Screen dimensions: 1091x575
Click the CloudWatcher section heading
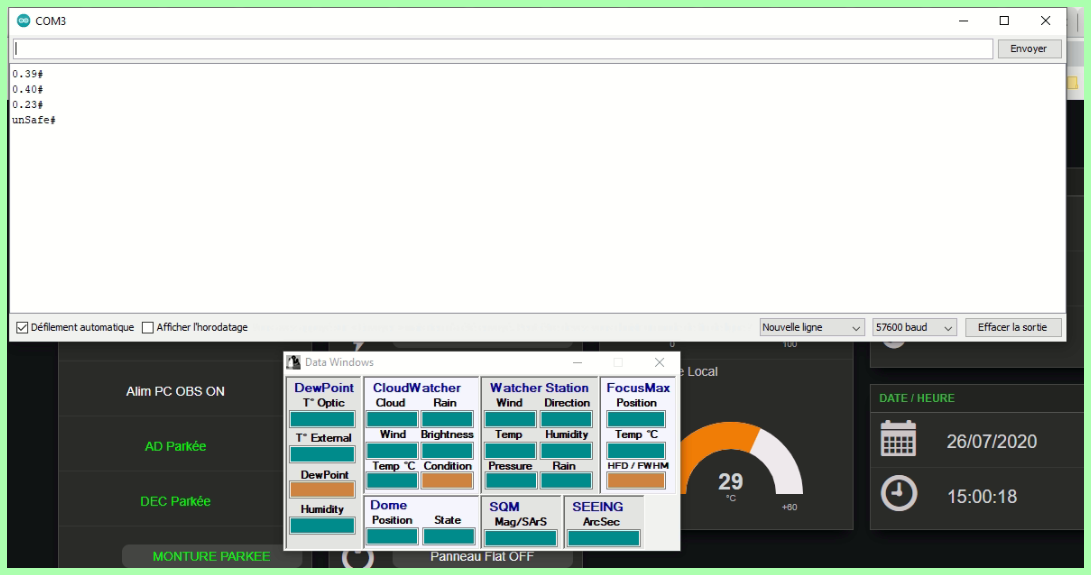pyautogui.click(x=416, y=388)
